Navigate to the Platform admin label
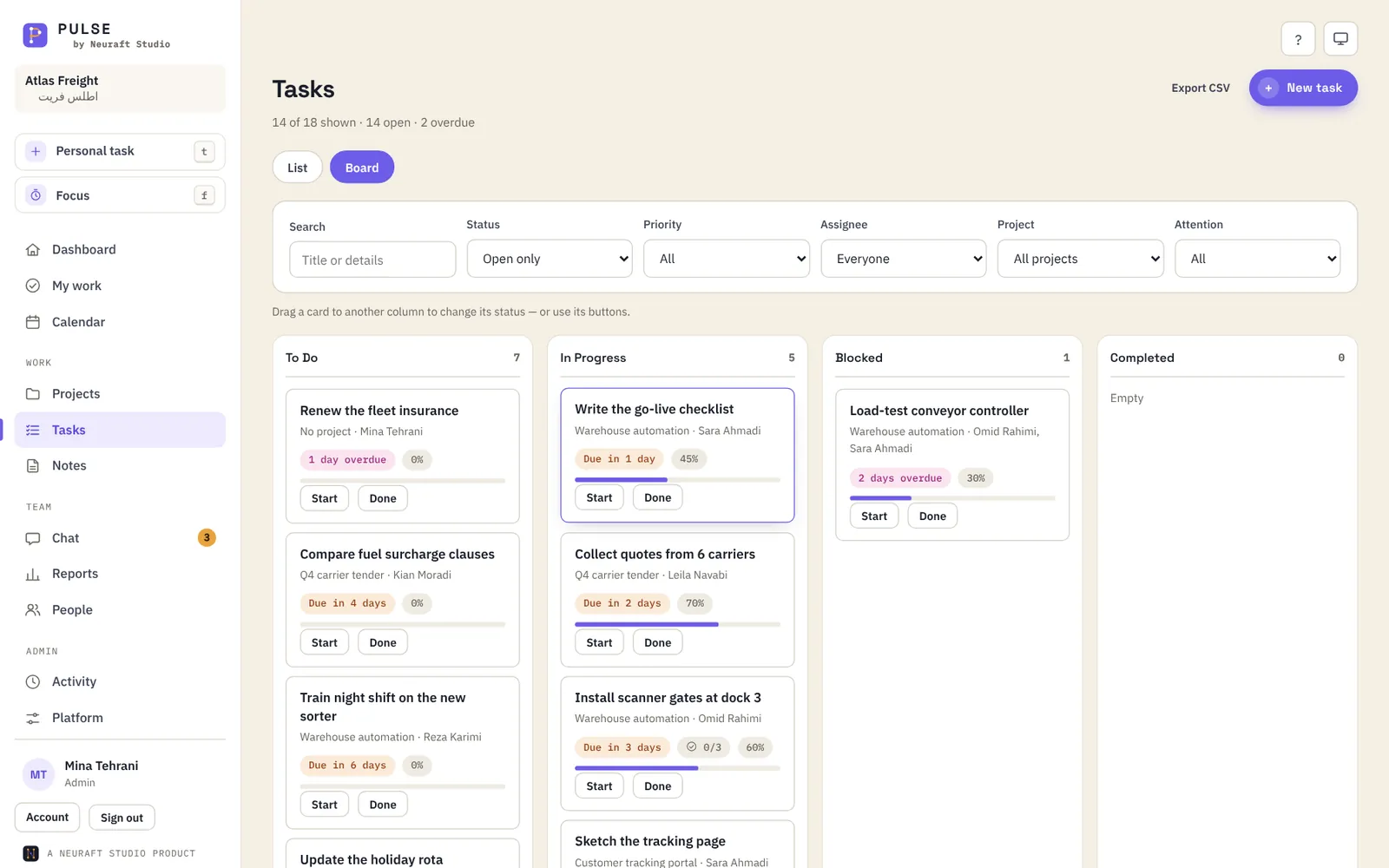1389x868 pixels. tap(77, 718)
